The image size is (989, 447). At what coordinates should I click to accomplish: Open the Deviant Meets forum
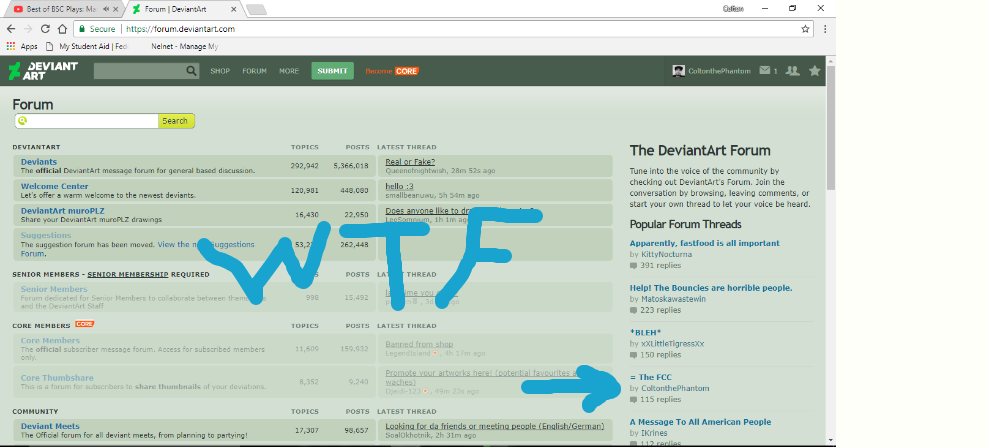click(50, 426)
